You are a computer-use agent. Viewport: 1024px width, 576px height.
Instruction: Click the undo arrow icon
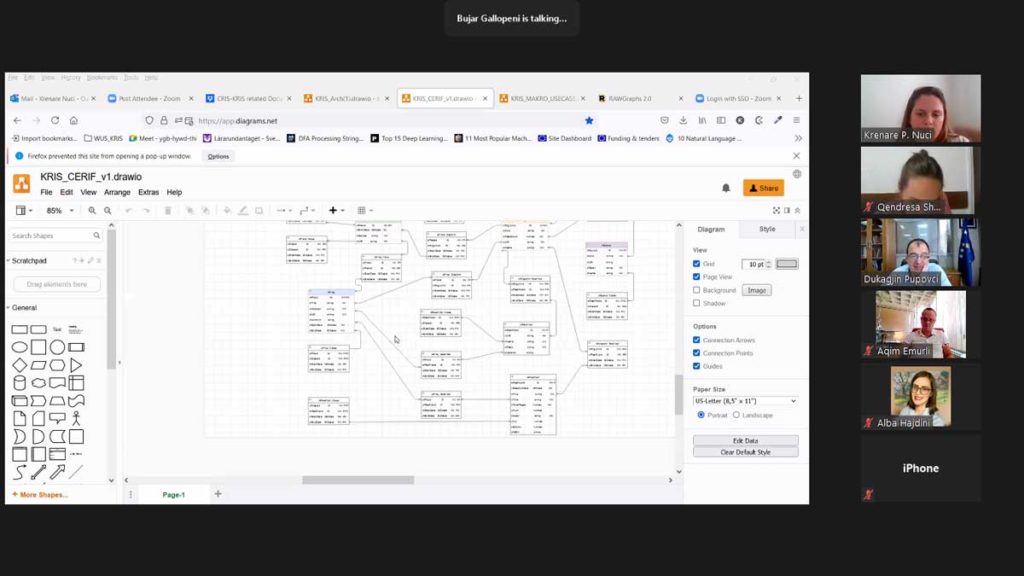click(129, 210)
